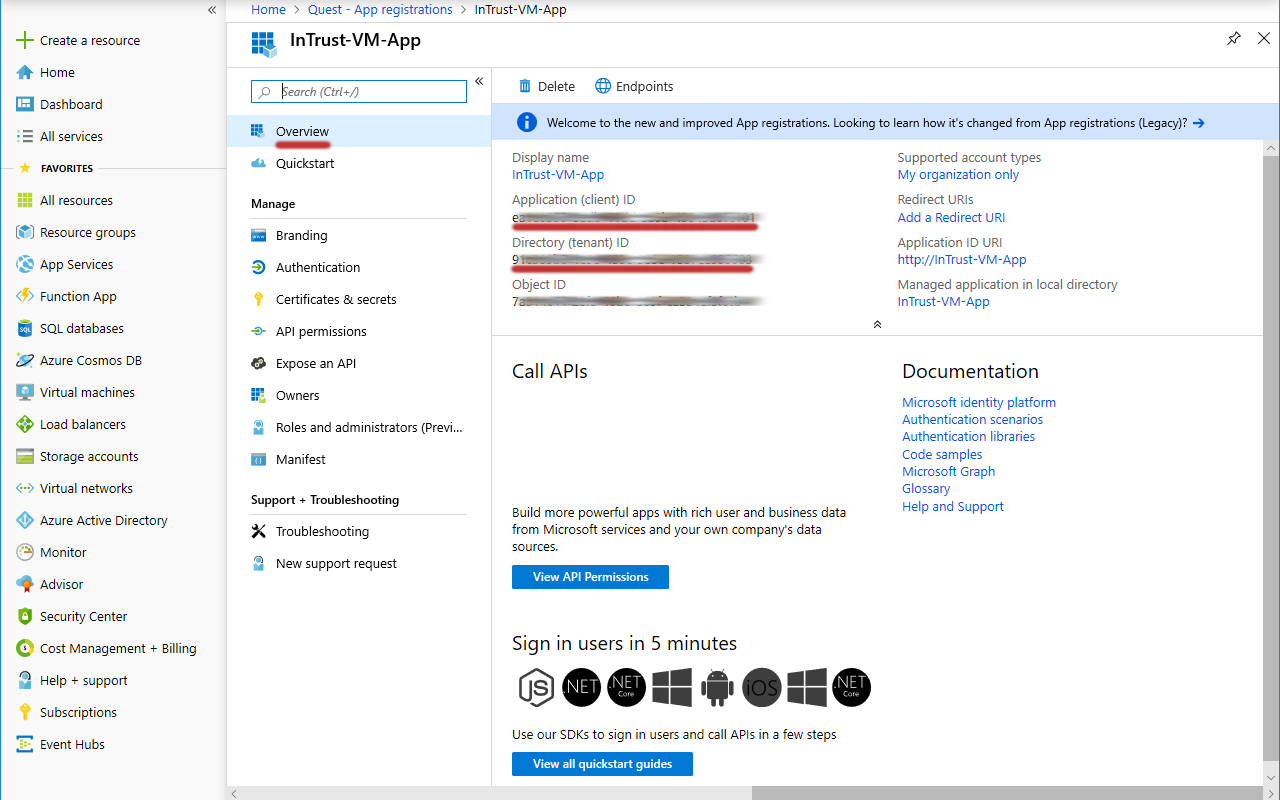Collapse the essentials section chevron
Viewport: 1280px width, 800px height.
click(x=877, y=324)
